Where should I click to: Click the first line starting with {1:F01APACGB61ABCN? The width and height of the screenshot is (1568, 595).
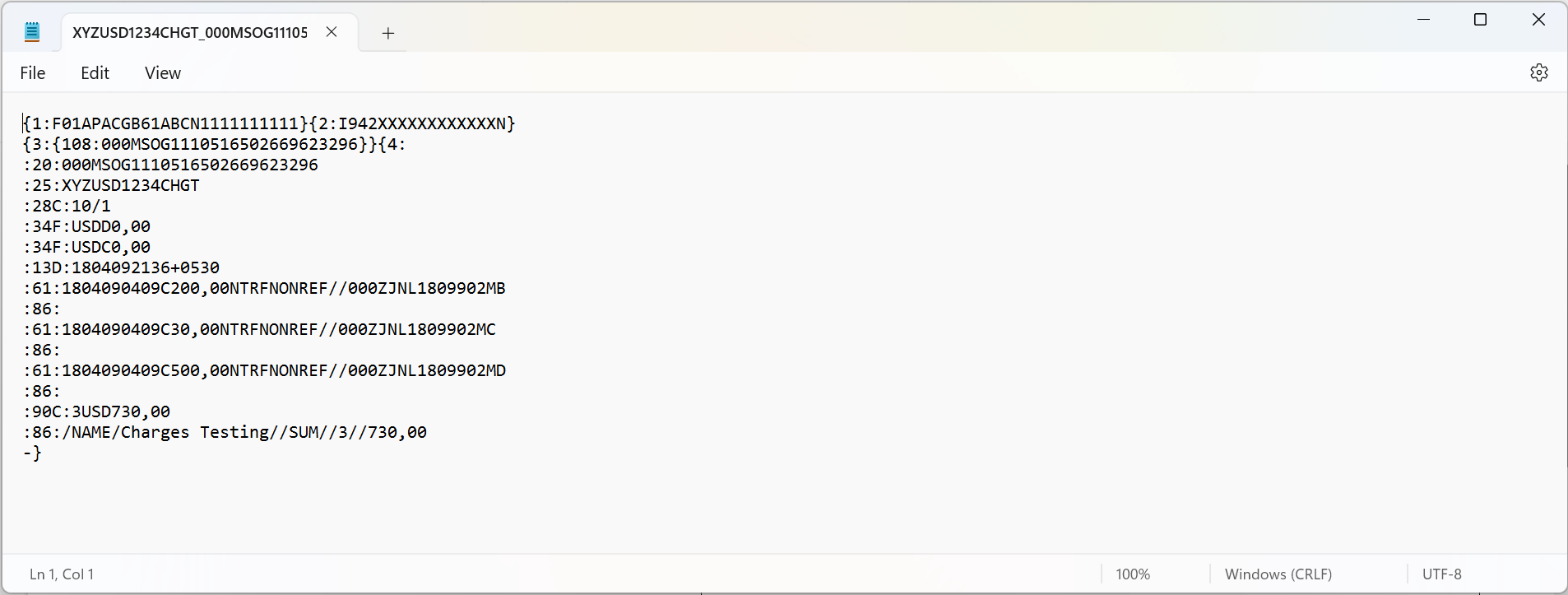point(269,123)
